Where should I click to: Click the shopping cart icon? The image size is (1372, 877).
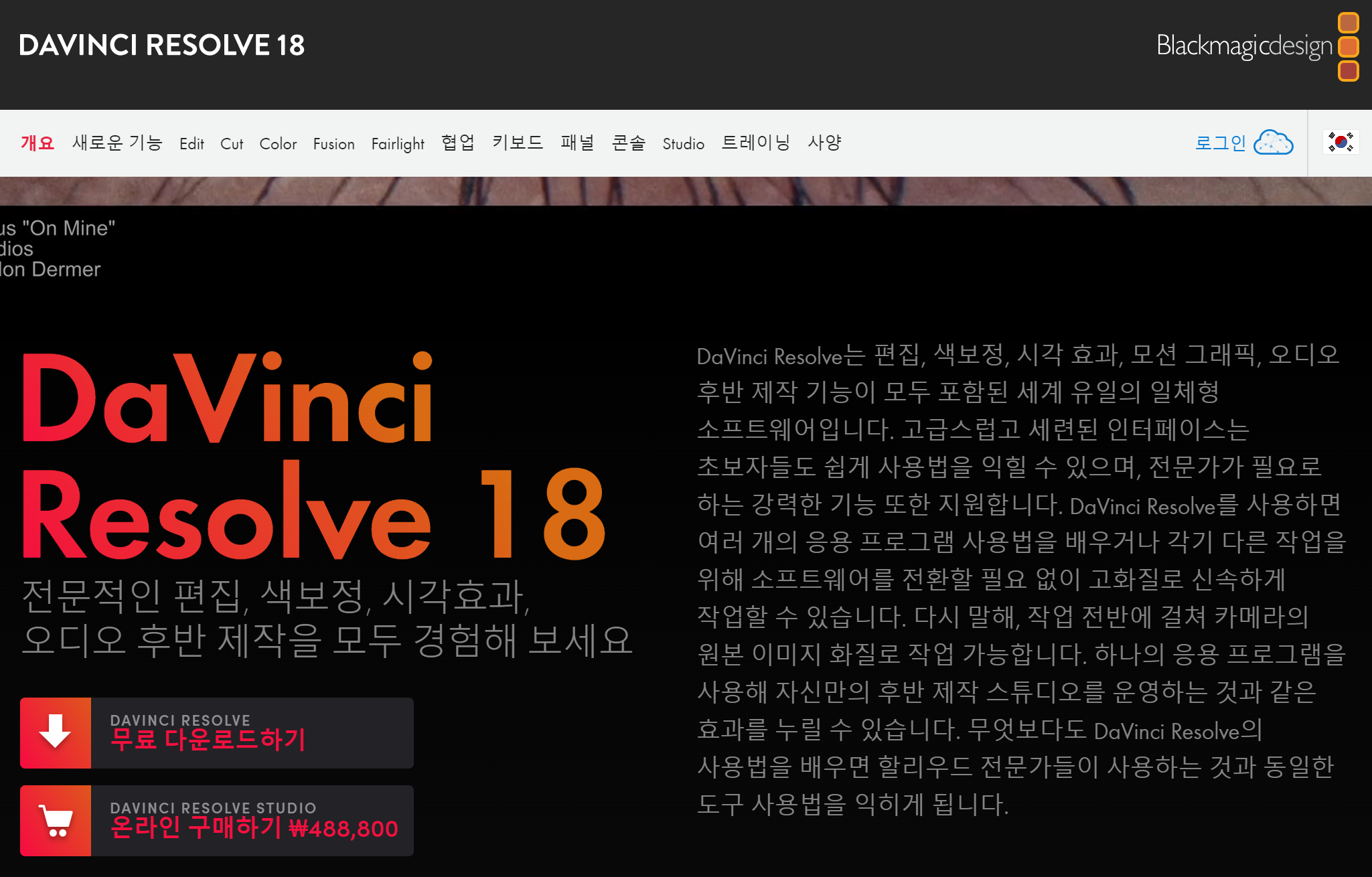[x=56, y=820]
